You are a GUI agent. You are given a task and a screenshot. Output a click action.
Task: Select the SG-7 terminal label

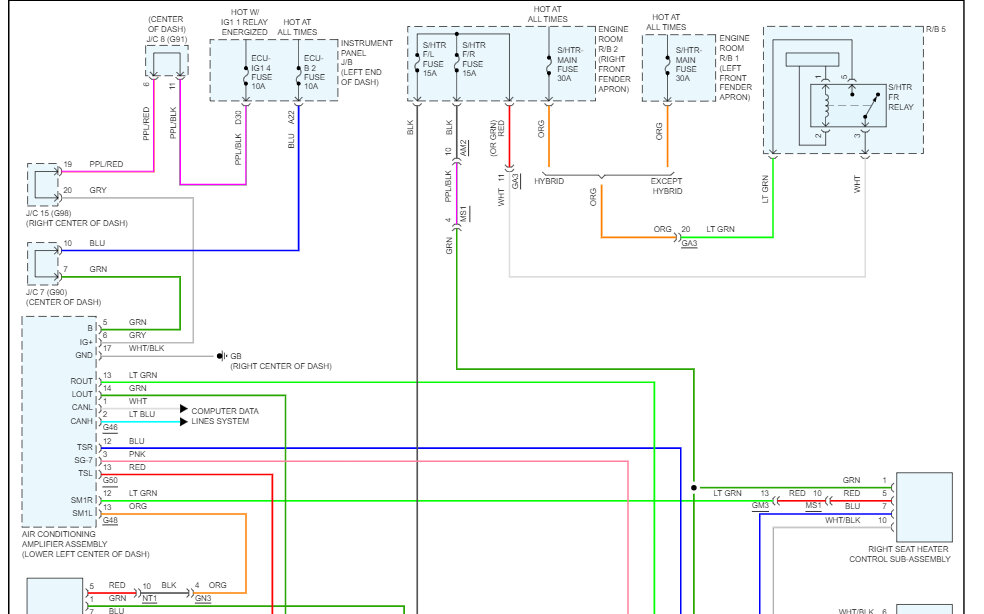tap(83, 460)
